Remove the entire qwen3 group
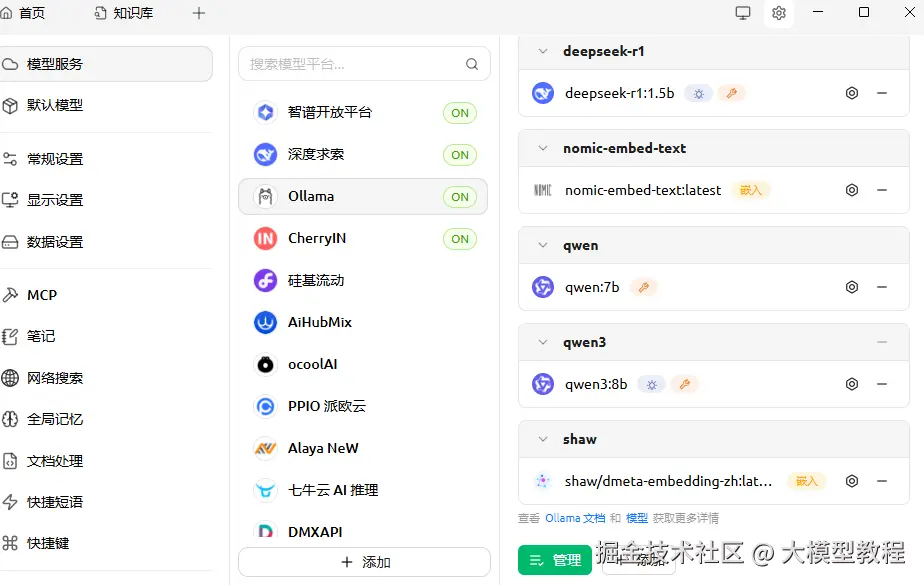 pos(882,342)
